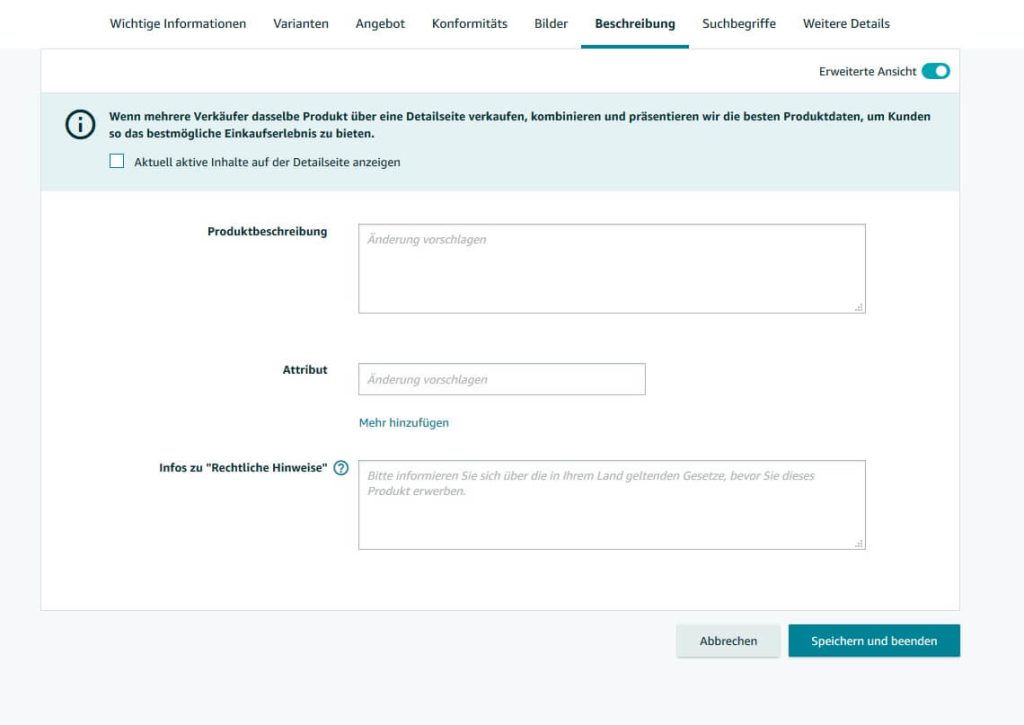Select the Konformitäts tab
This screenshot has height=725, width=1024.
click(470, 24)
